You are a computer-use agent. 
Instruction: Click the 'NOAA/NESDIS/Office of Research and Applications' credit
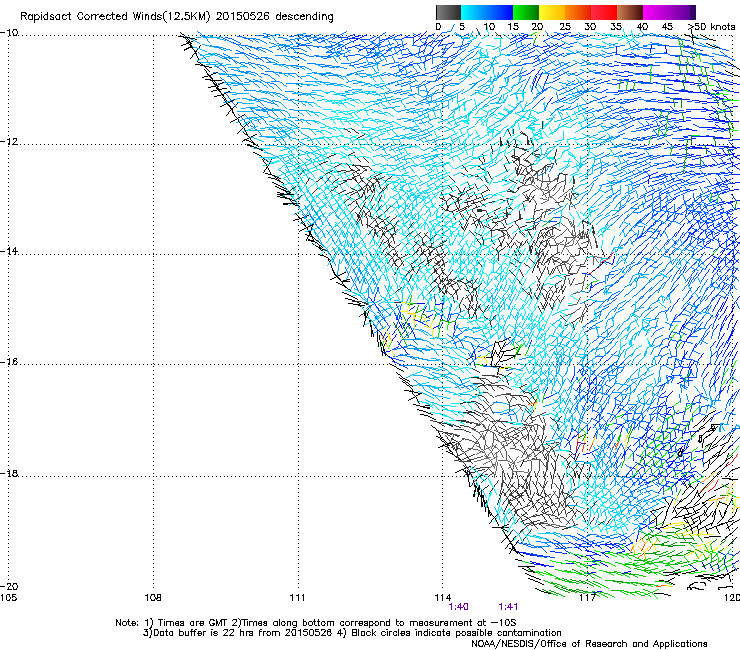click(589, 644)
